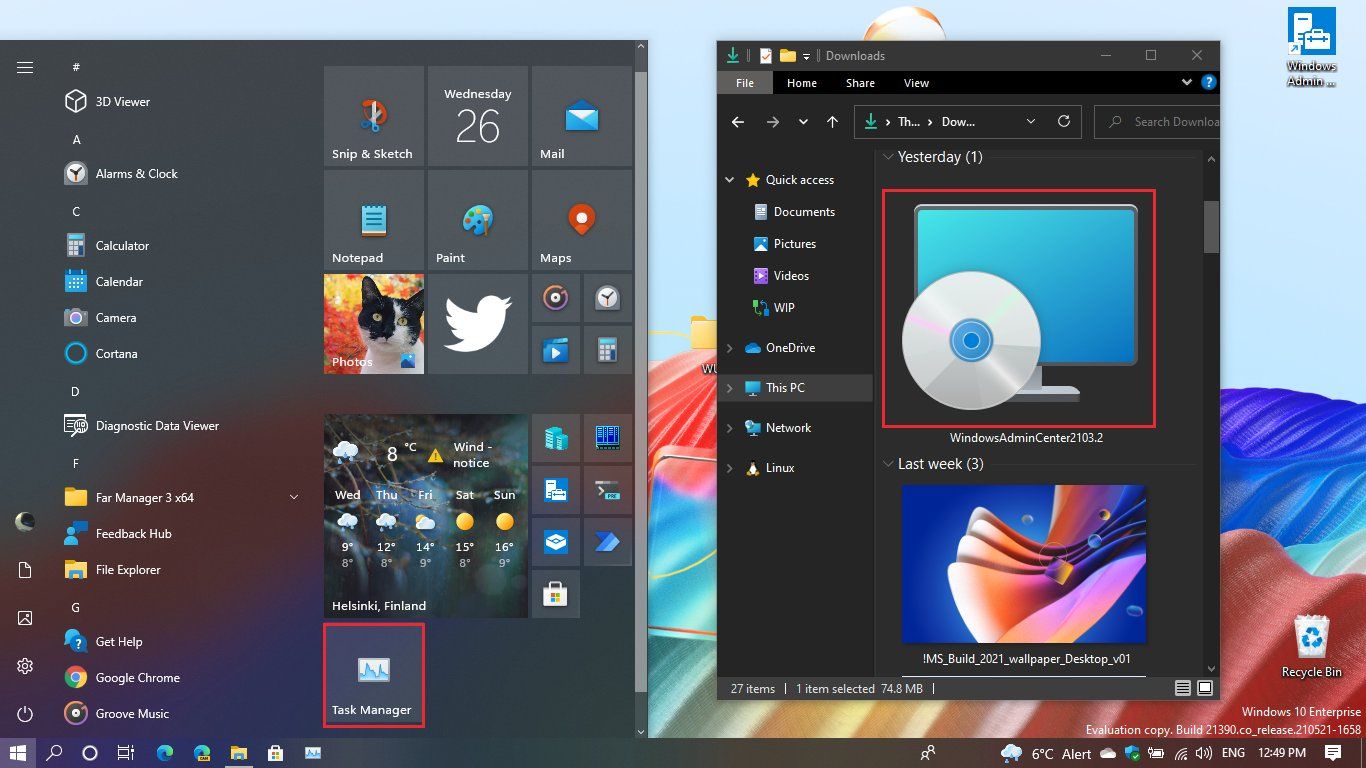This screenshot has height=768, width=1366.
Task: Collapse the Yesterday (1) group
Action: tap(887, 158)
